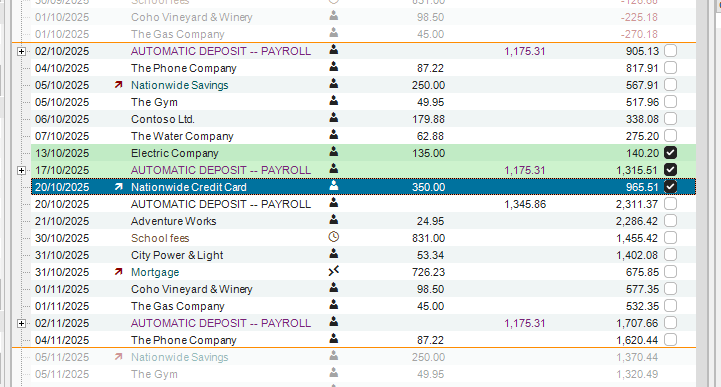Screen dimensions: 721x387
Task: Select the Adventure Works payee name
Action: tap(173, 221)
